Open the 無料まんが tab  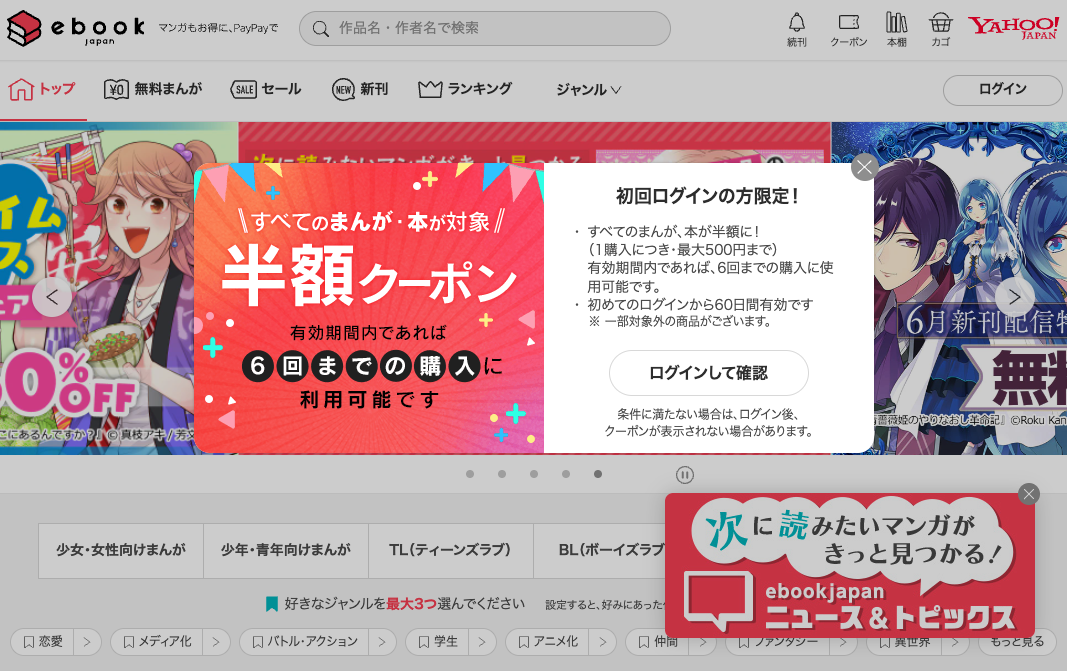pos(153,89)
